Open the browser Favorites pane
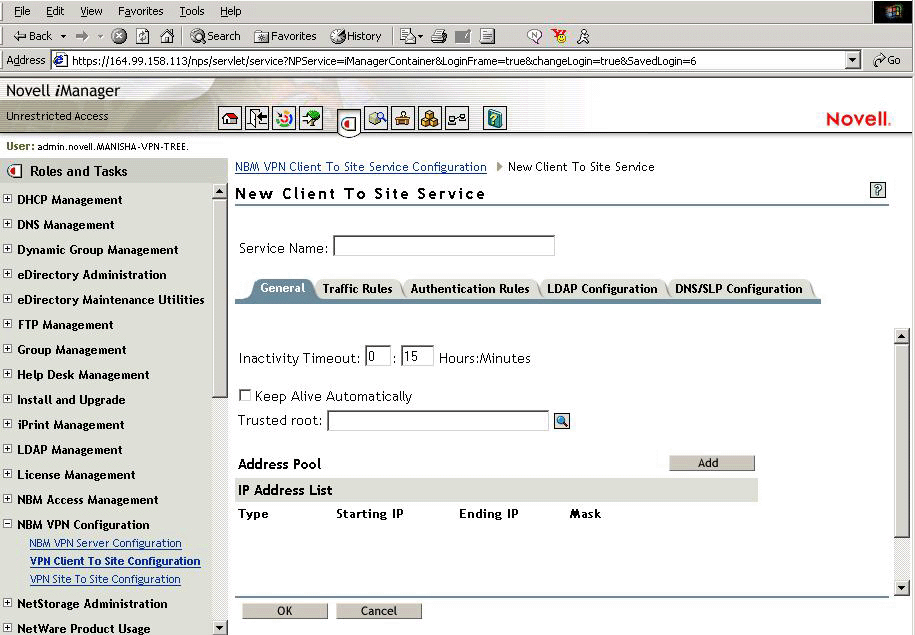915x635 pixels. click(285, 36)
